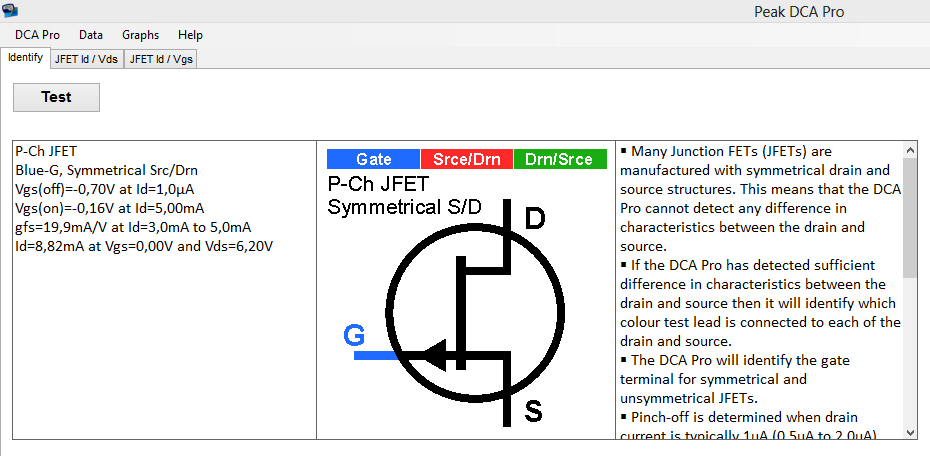
Task: Switch to the Identify tab
Action: coord(26,58)
